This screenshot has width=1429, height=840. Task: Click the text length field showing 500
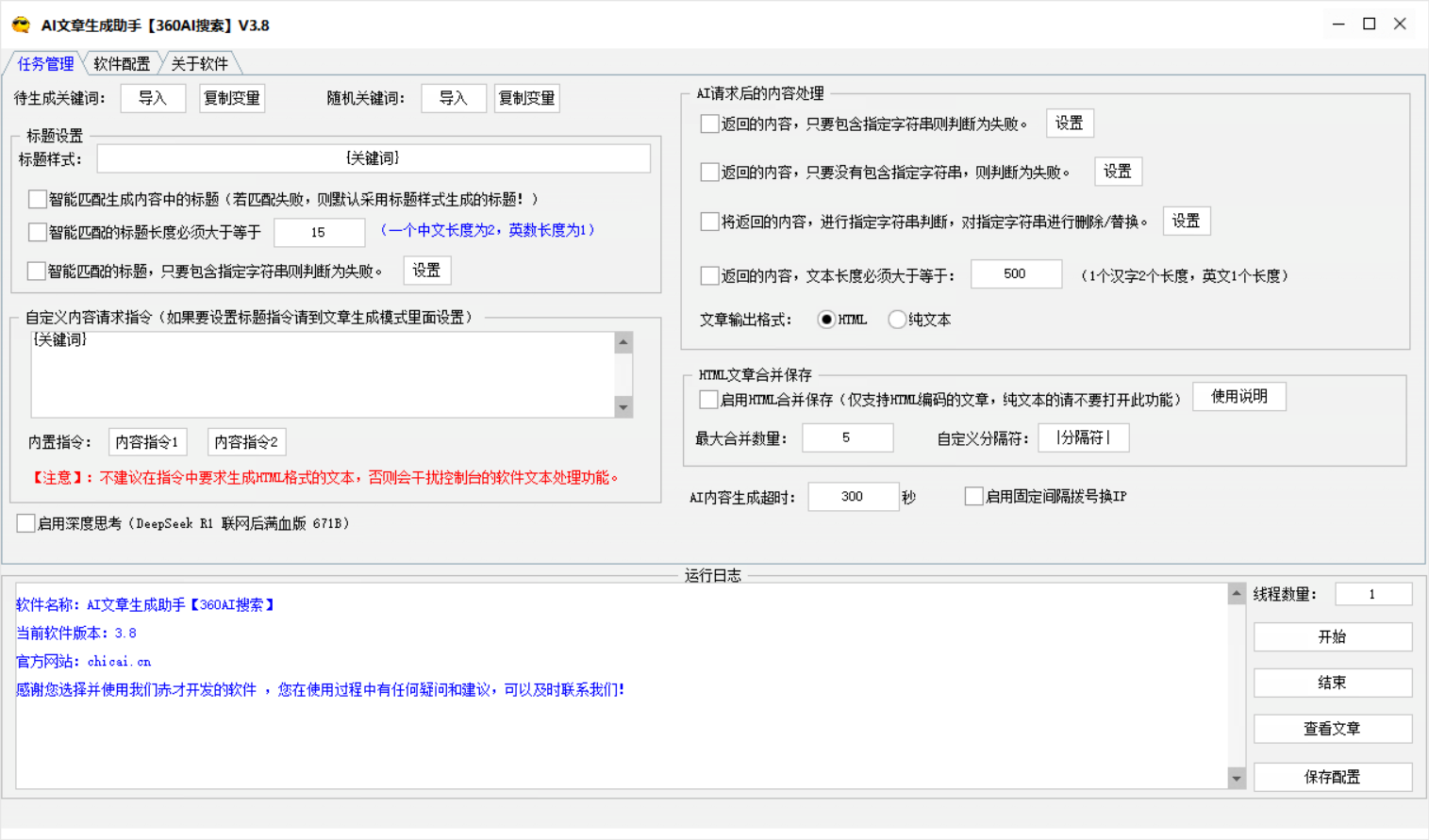coord(1016,274)
